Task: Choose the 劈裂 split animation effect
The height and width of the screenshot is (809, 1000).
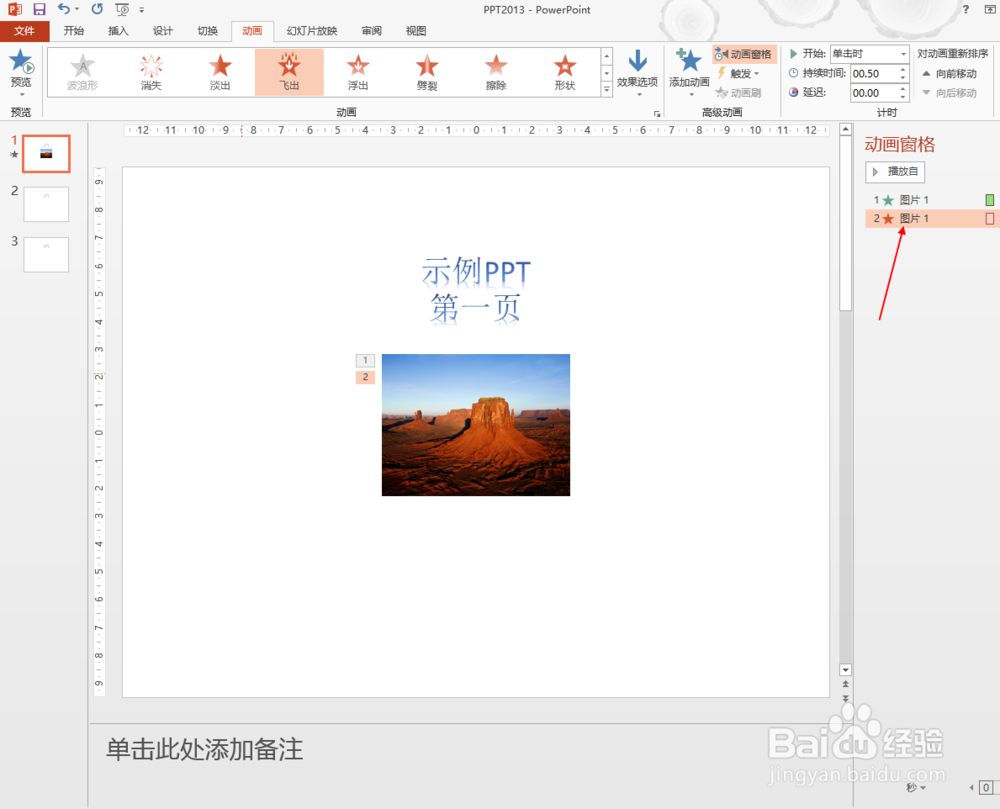Action: (x=427, y=72)
